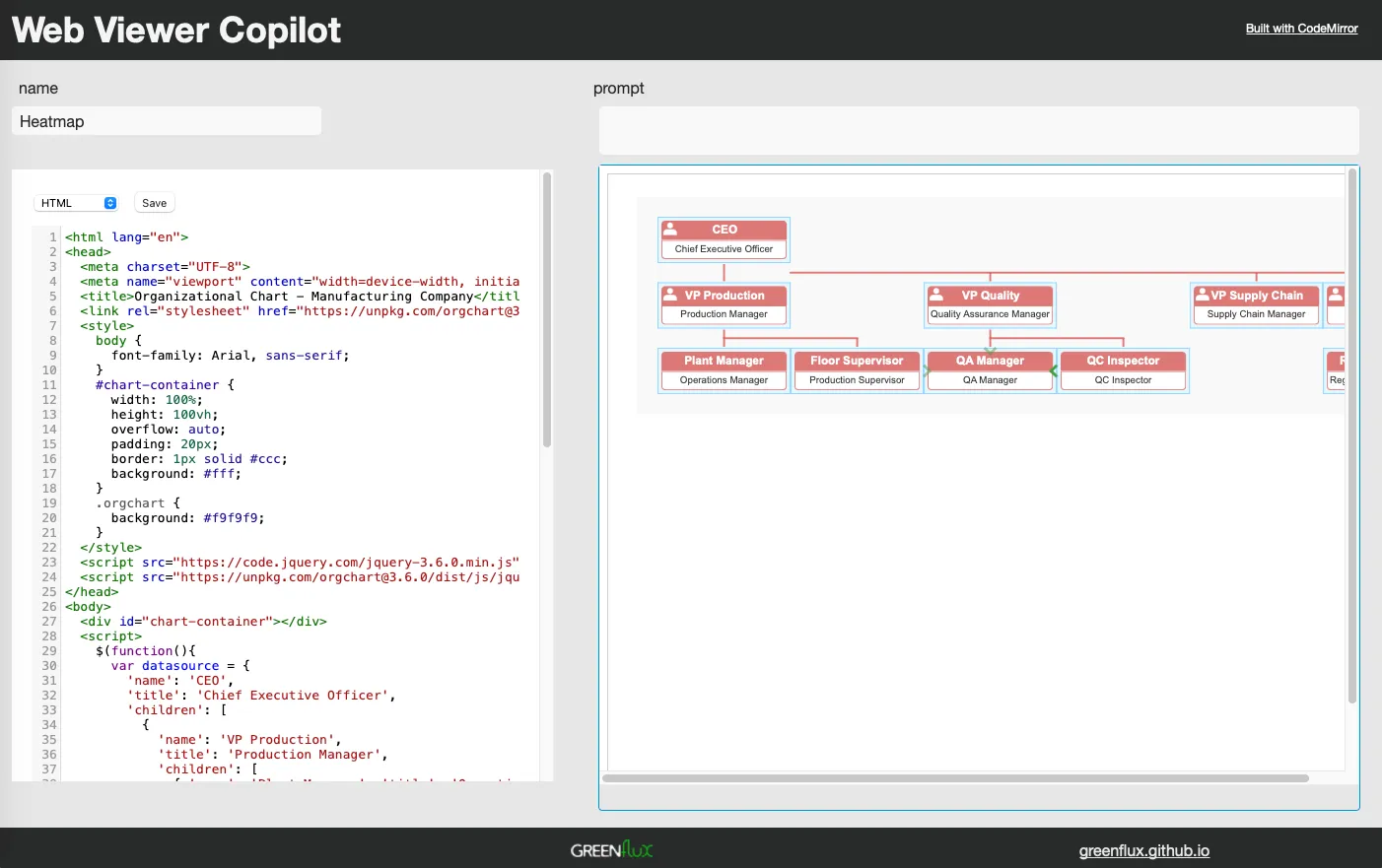Image resolution: width=1382 pixels, height=868 pixels.
Task: Click the preview pane's horizontal scrollbar
Action: click(954, 778)
